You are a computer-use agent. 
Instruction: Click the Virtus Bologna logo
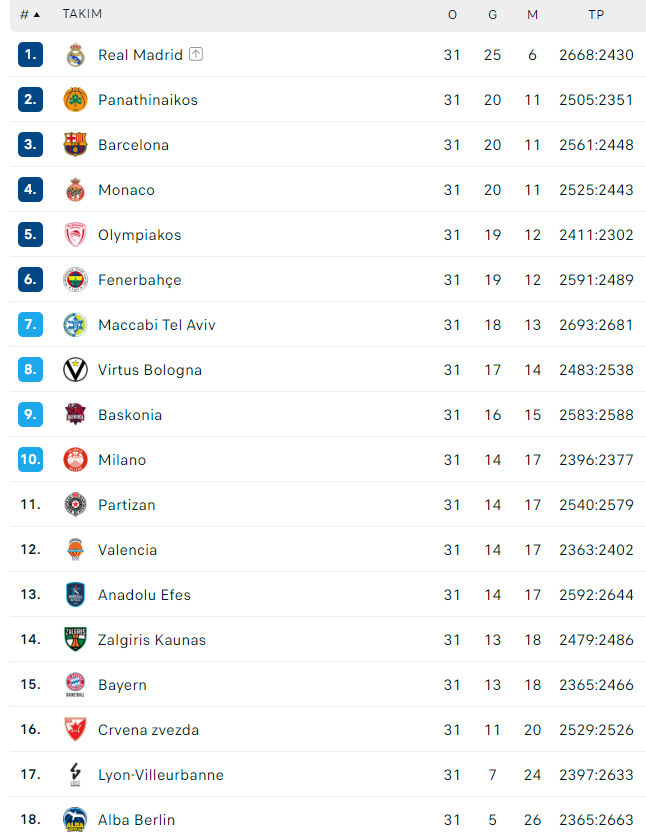coord(76,370)
